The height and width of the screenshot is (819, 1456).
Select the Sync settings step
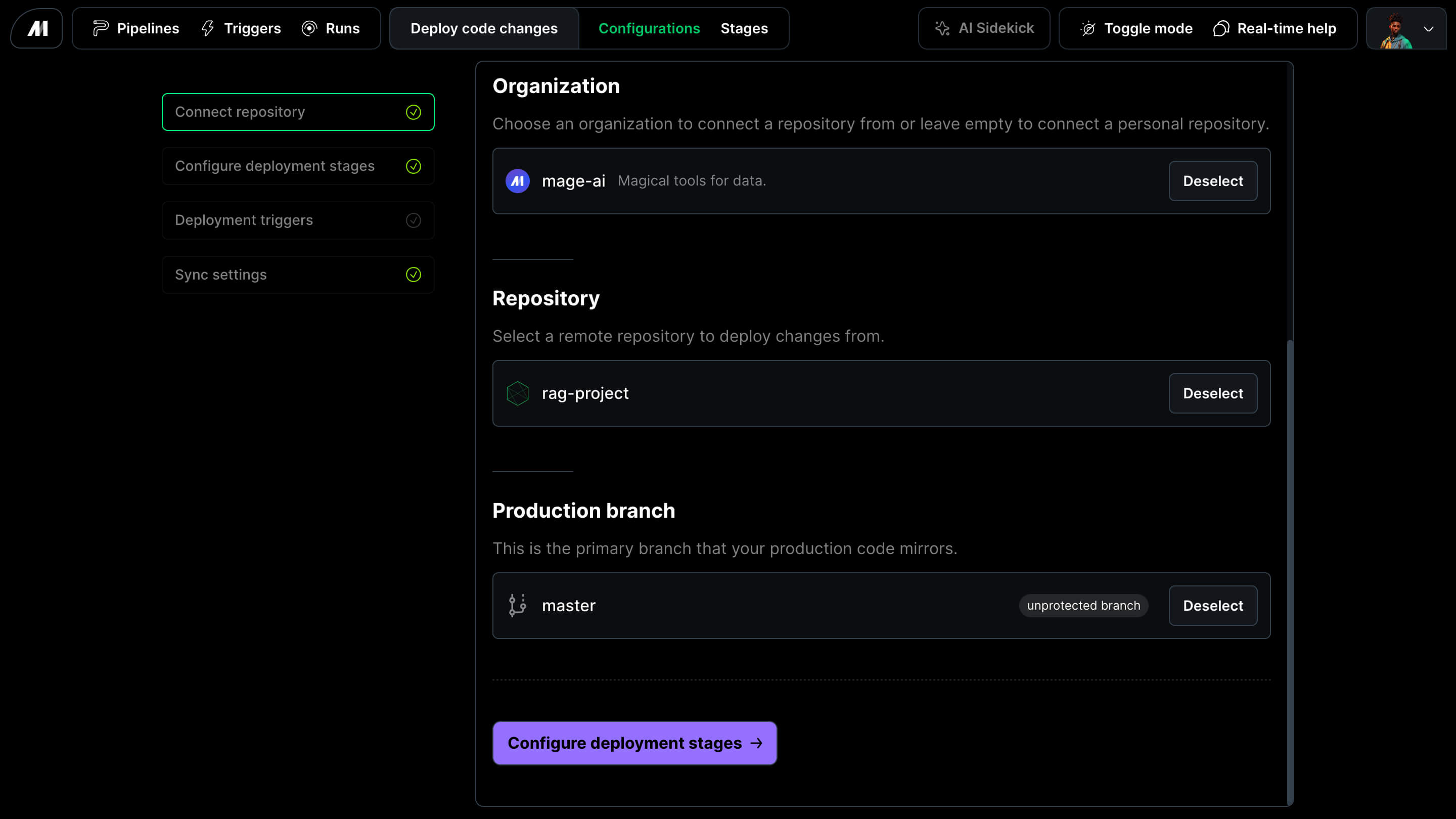(298, 275)
